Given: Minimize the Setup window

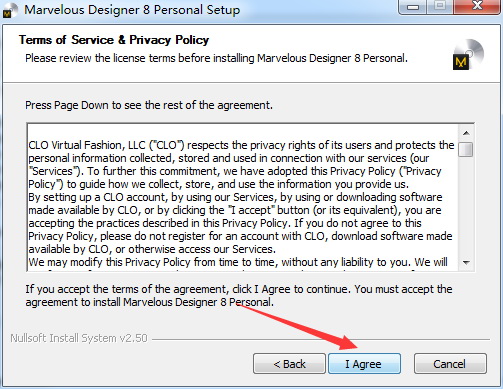Looking at the screenshot, I should [x=413, y=7].
